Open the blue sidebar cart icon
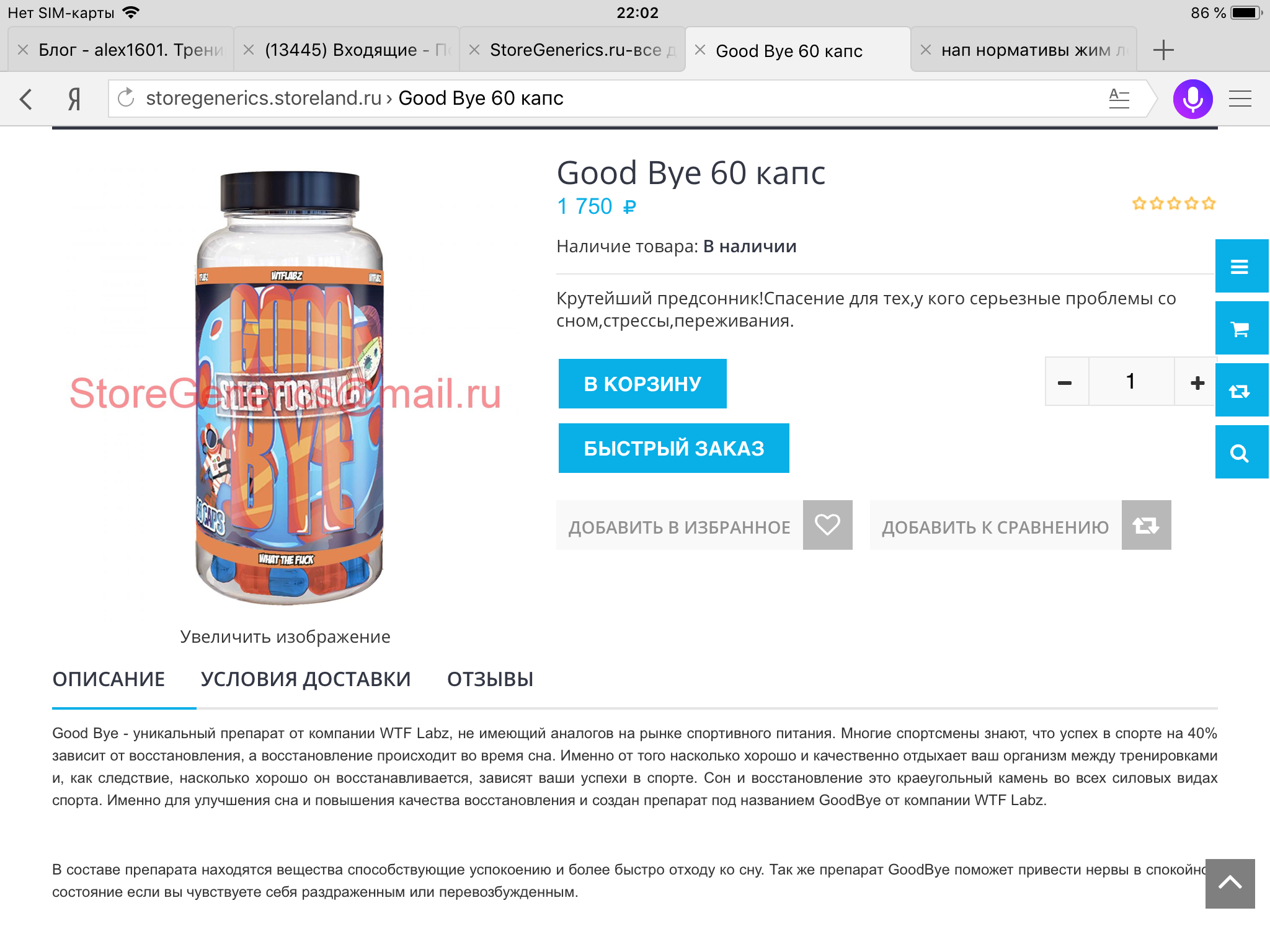The image size is (1270, 952). (x=1240, y=328)
